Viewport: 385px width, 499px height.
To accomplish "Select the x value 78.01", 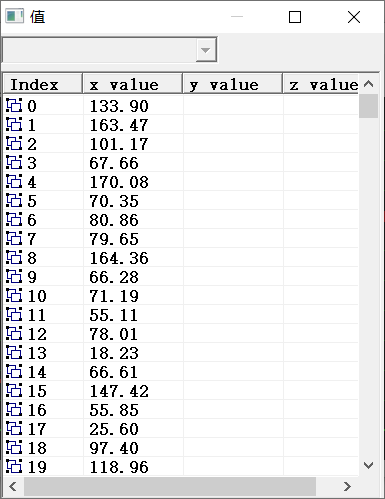I will 114,334.
